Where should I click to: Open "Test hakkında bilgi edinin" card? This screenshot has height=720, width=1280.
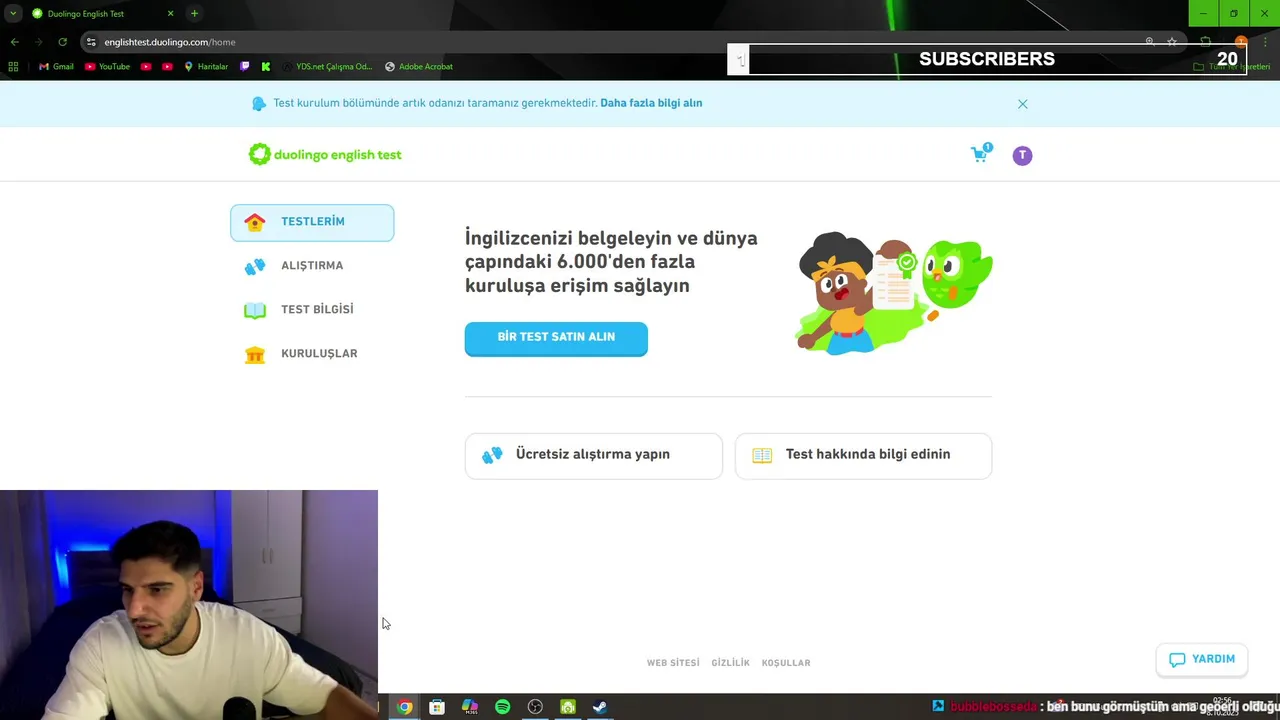coord(863,455)
